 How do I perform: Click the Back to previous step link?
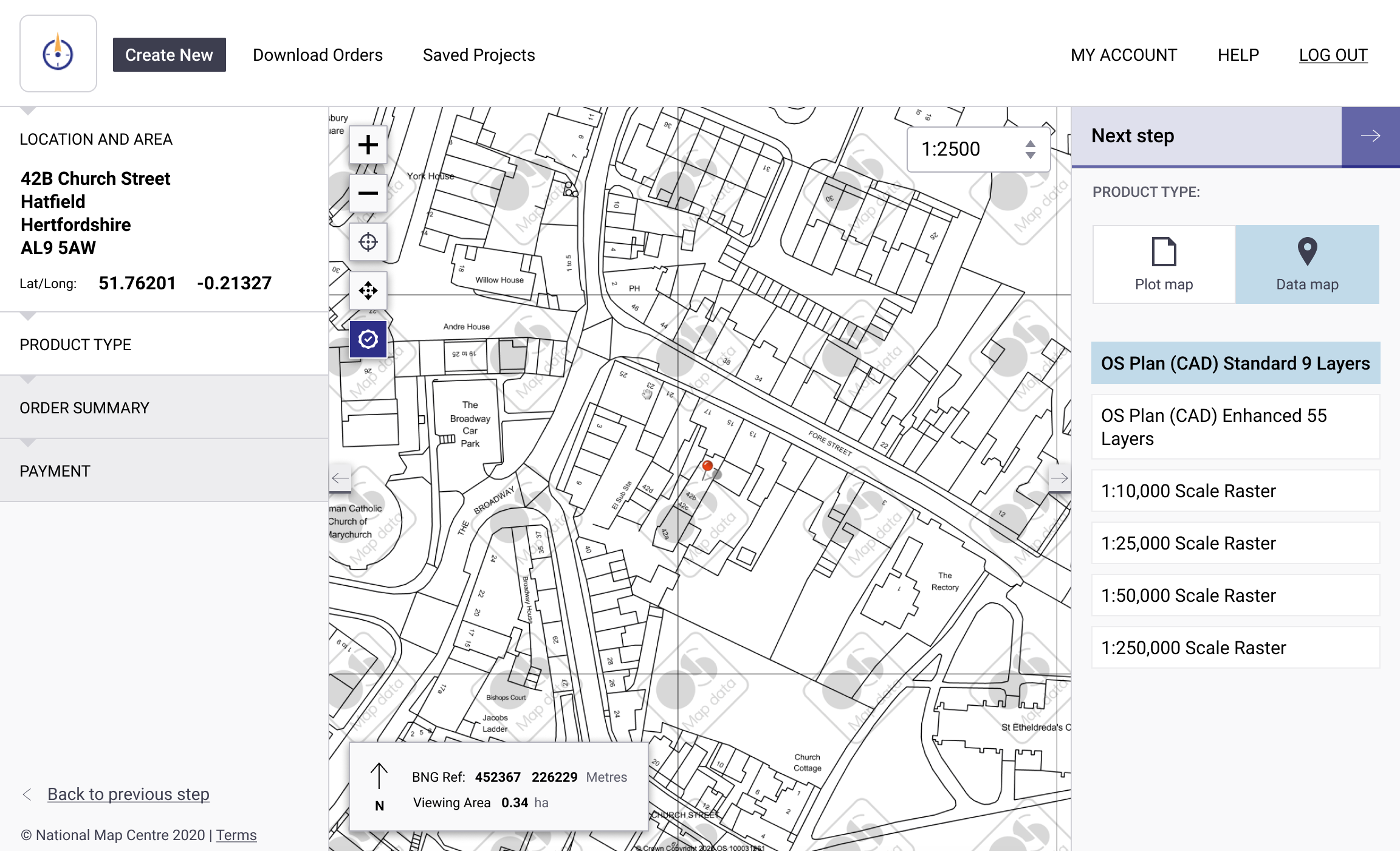(x=128, y=794)
